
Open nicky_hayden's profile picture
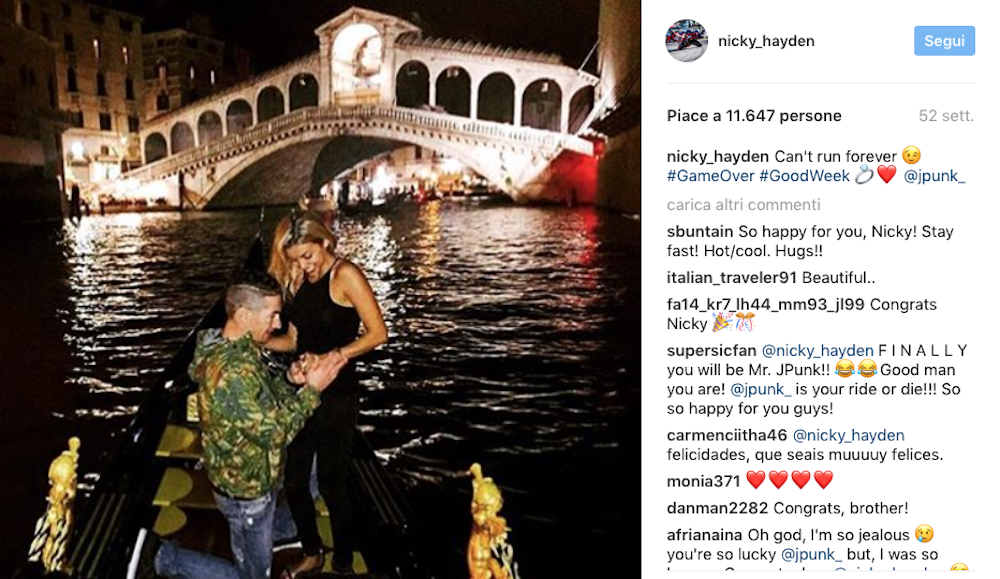(687, 41)
